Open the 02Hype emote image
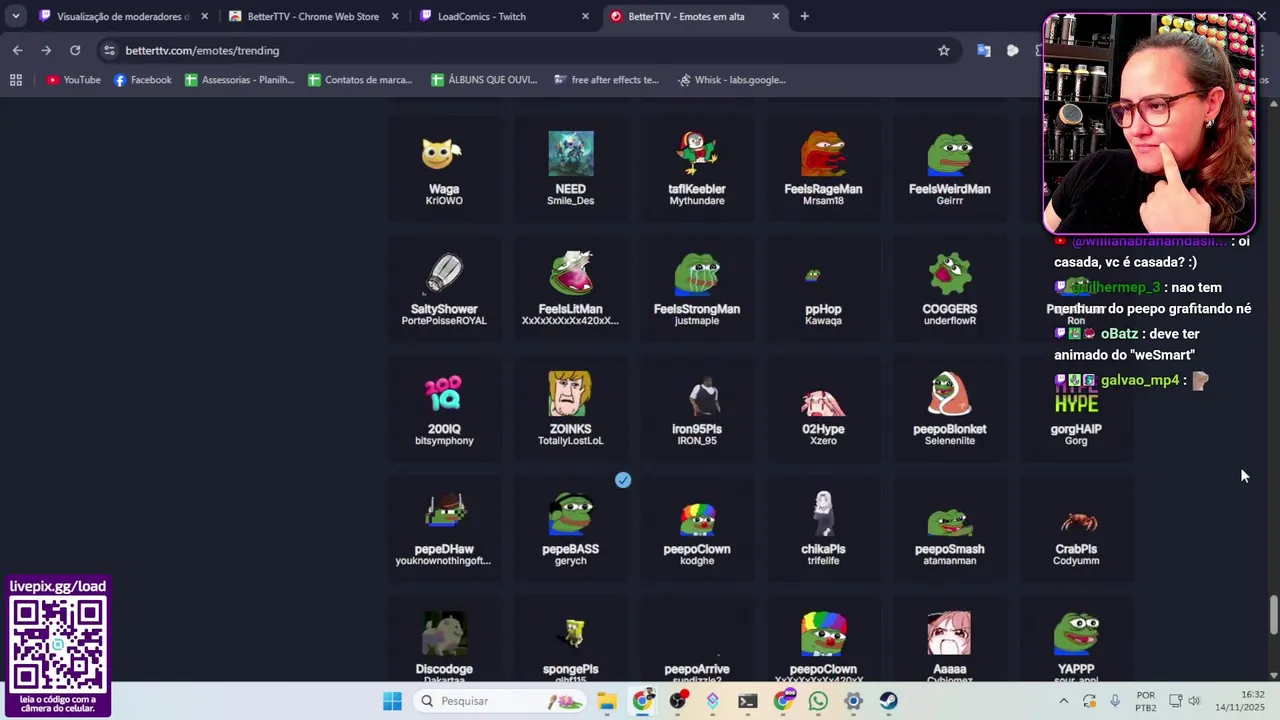Viewport: 1280px width, 720px height. tap(823, 401)
